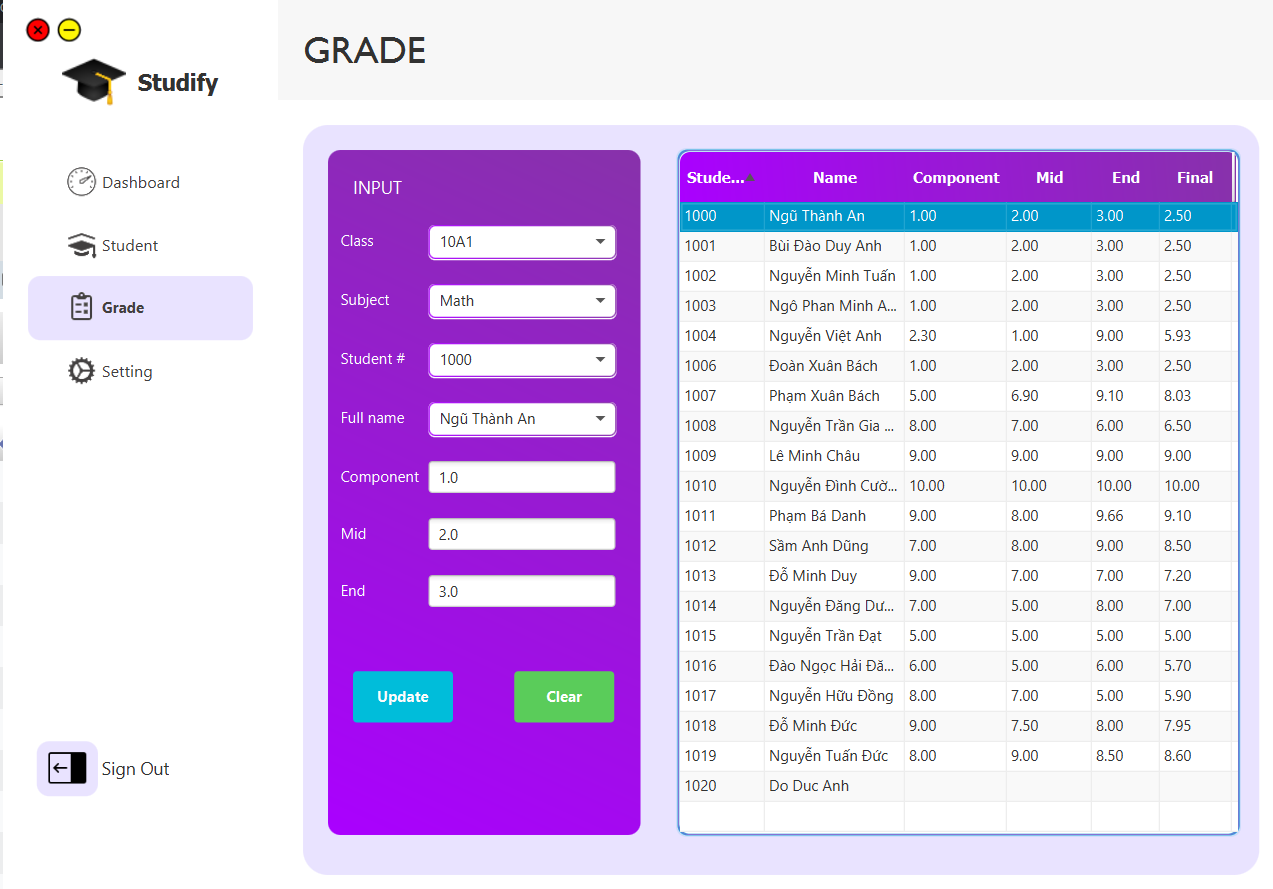Click student ID 1008 cell
This screenshot has width=1273, height=889.
pos(722,426)
